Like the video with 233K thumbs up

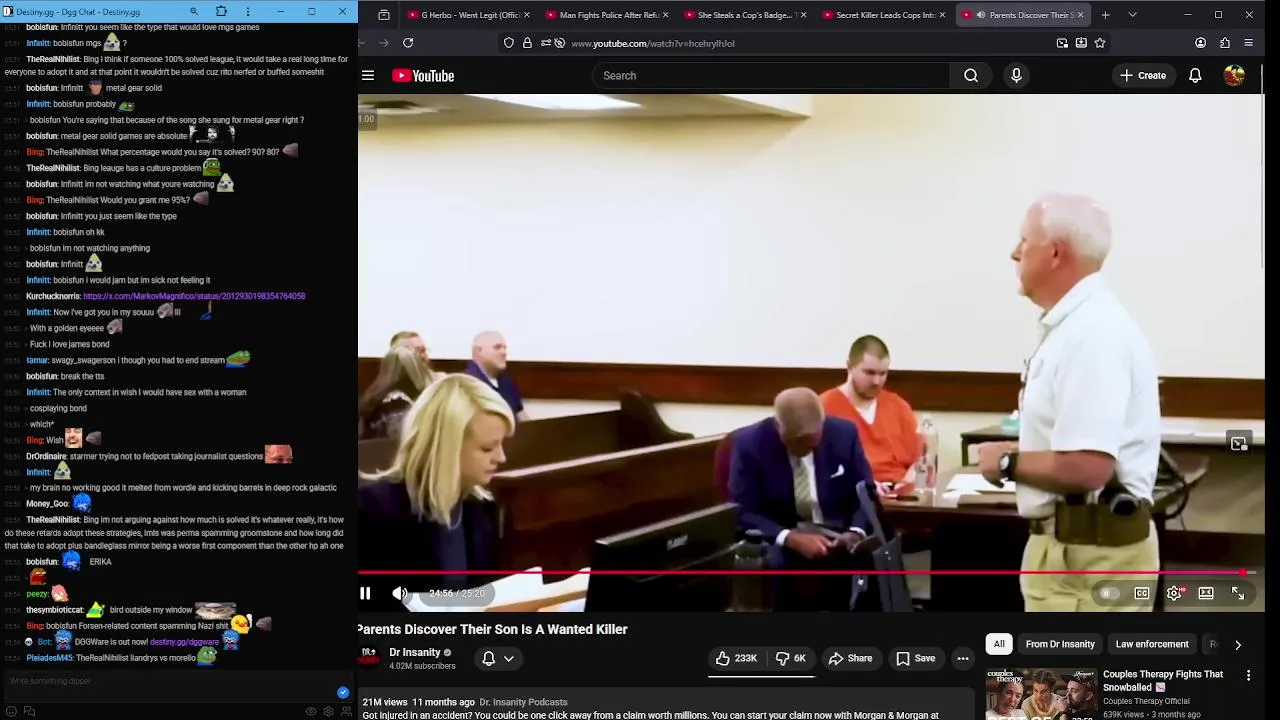(736, 658)
